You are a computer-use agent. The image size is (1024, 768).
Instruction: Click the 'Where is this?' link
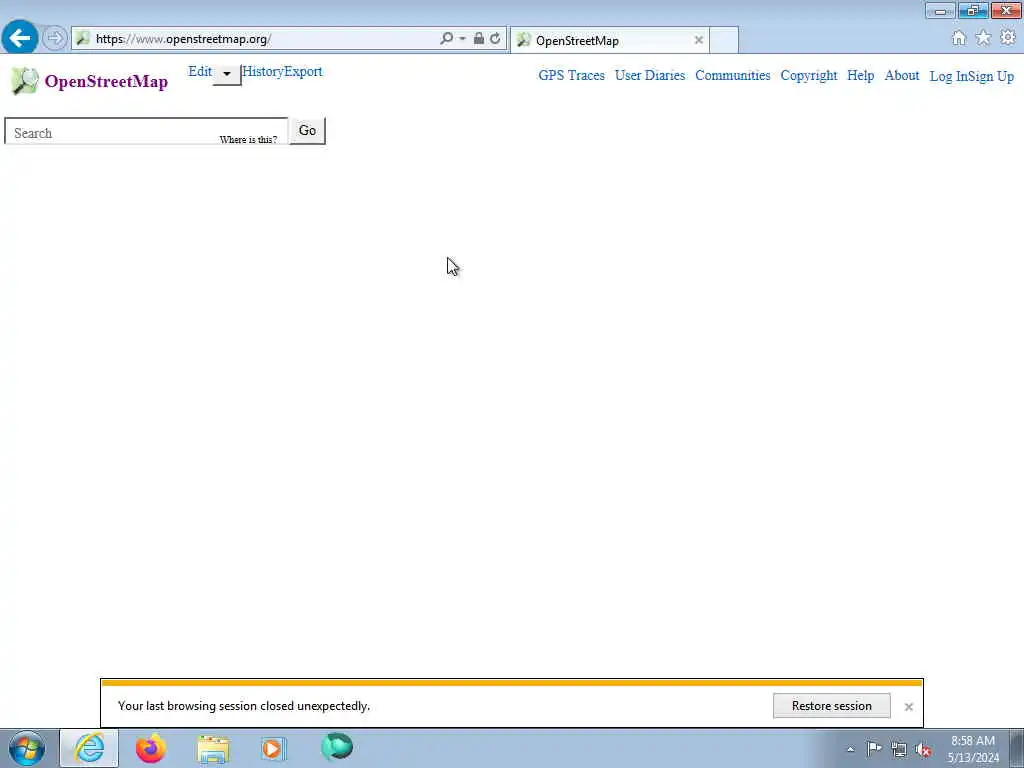point(248,140)
